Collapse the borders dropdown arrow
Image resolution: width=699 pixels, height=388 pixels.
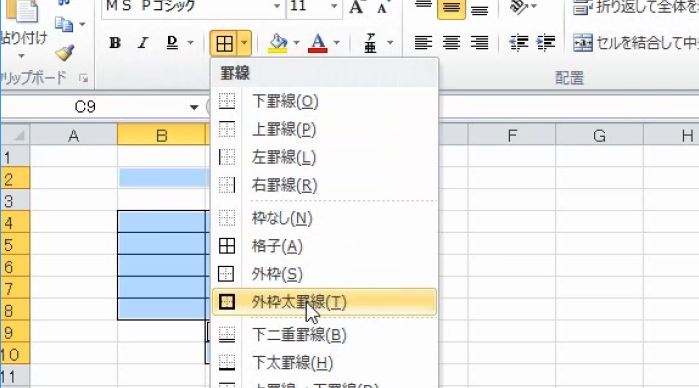(x=244, y=43)
